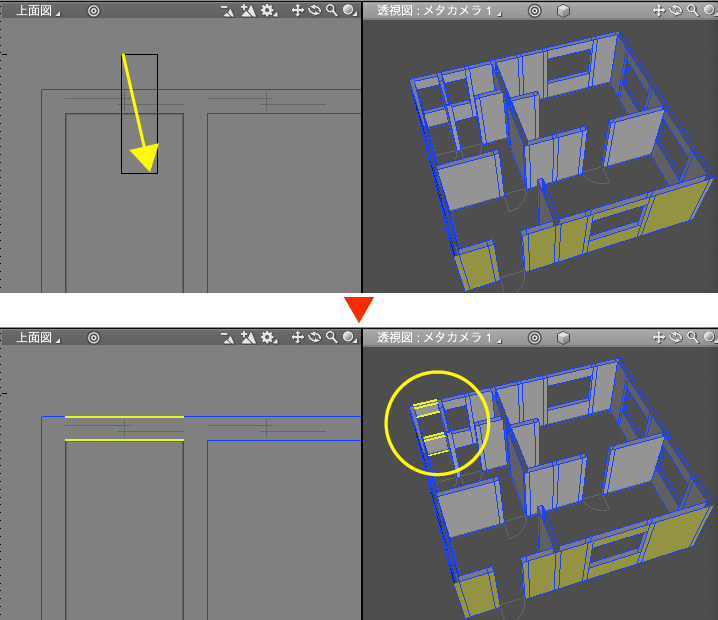Open the 上面図 view dropdown in the upper panel
Image resolution: width=718 pixels, height=620 pixels.
coord(38,11)
